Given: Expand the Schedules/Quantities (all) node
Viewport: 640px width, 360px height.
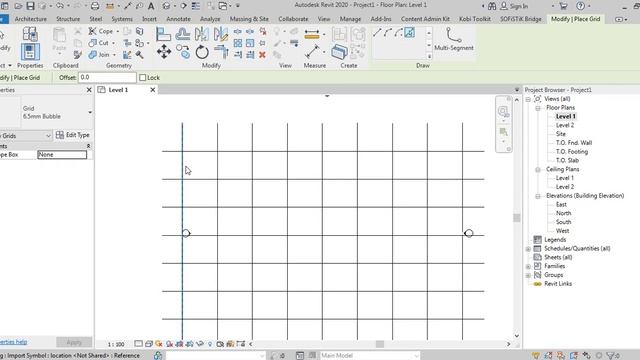Looking at the screenshot, I should click(x=528, y=249).
